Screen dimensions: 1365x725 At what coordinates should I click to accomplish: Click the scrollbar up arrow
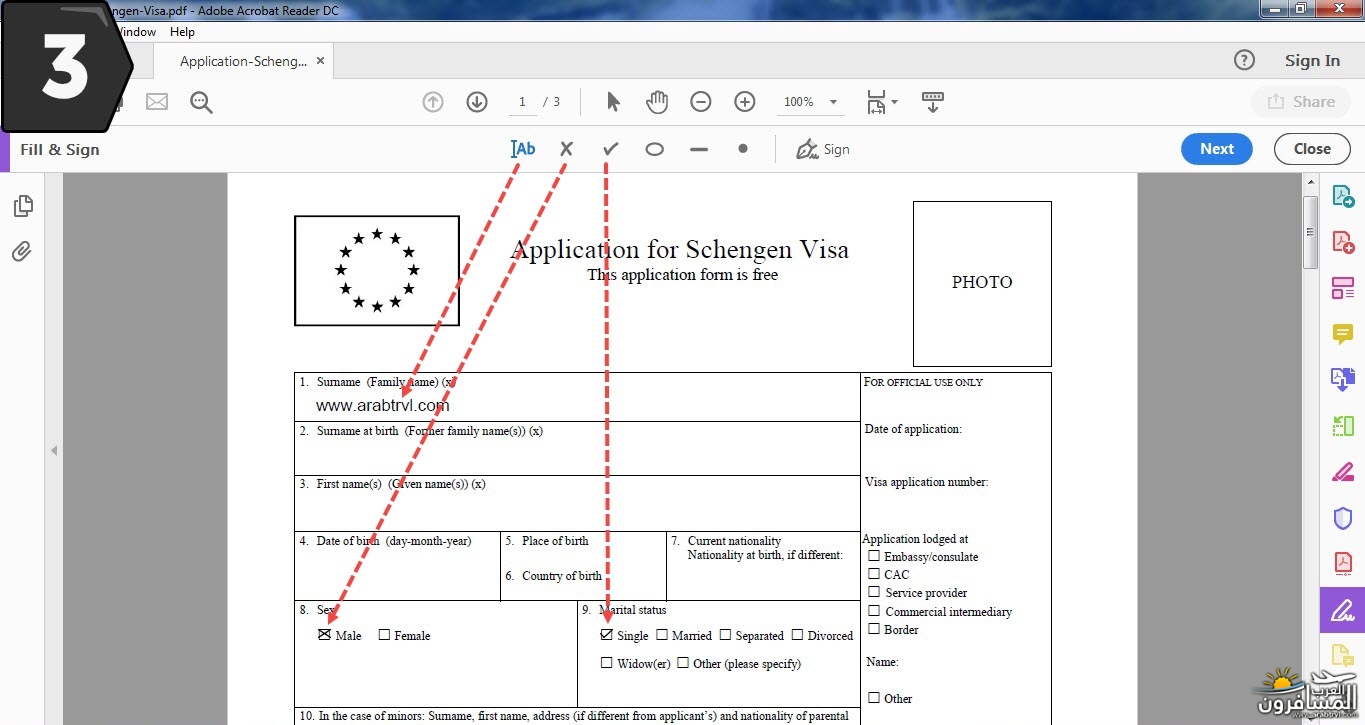click(1310, 182)
